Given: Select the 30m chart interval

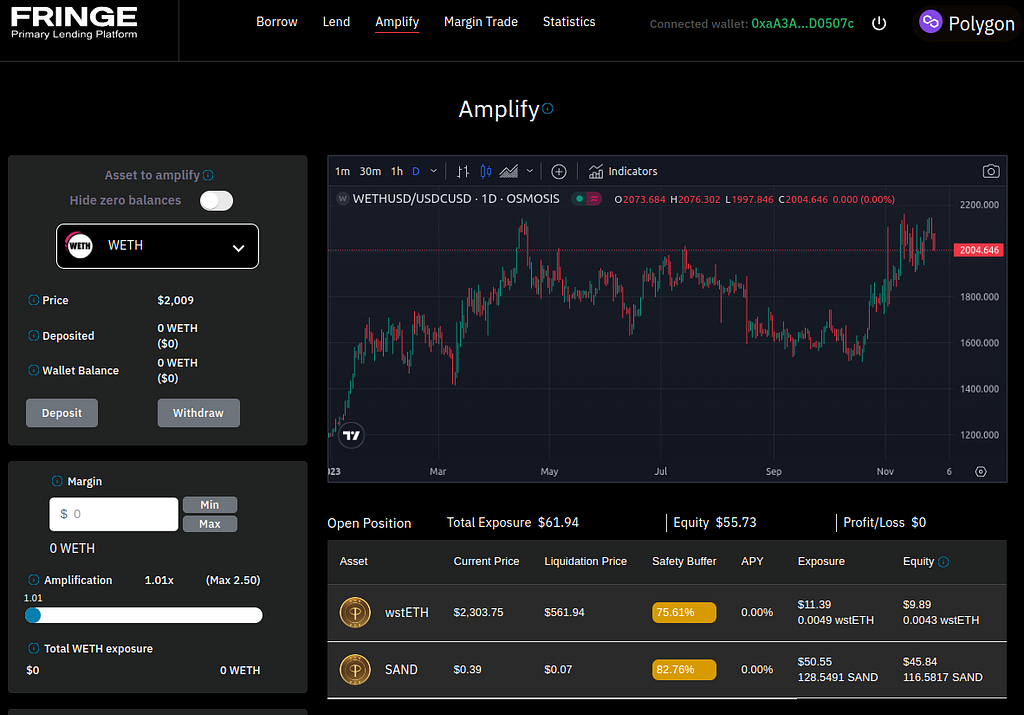Looking at the screenshot, I should 370,171.
